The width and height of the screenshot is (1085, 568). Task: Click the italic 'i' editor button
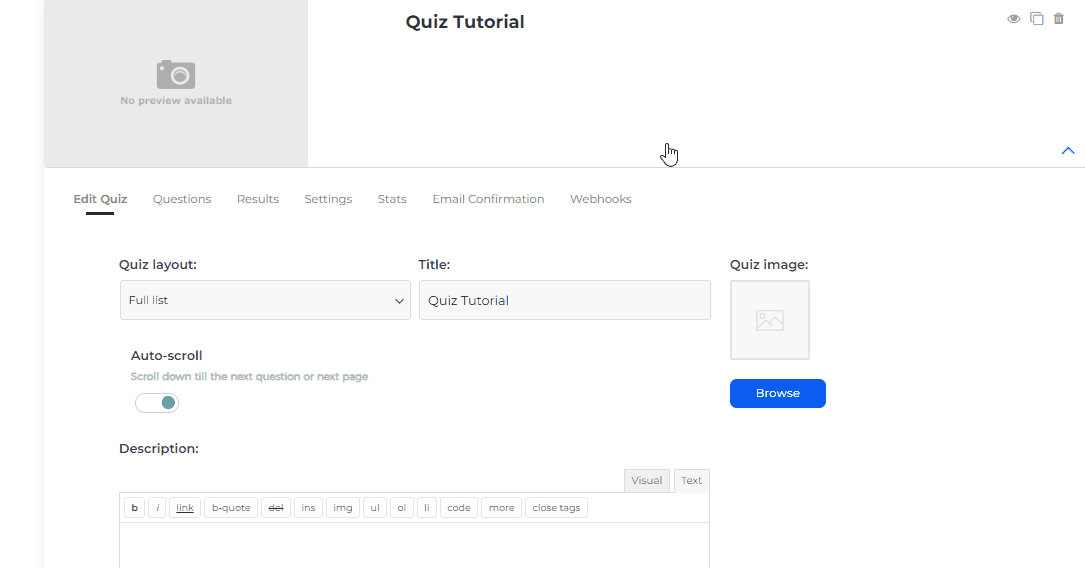pos(157,508)
